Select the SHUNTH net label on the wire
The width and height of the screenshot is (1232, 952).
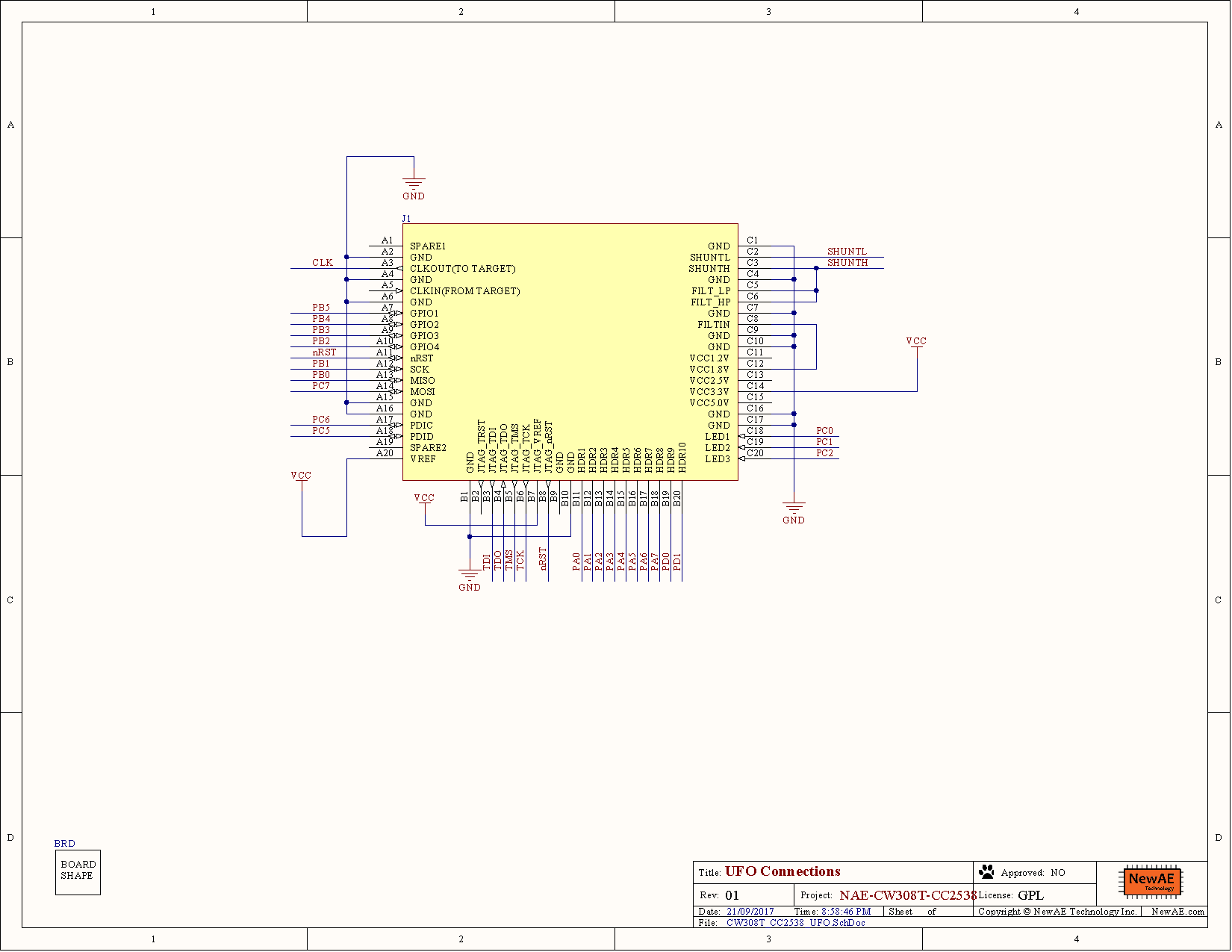click(x=847, y=263)
